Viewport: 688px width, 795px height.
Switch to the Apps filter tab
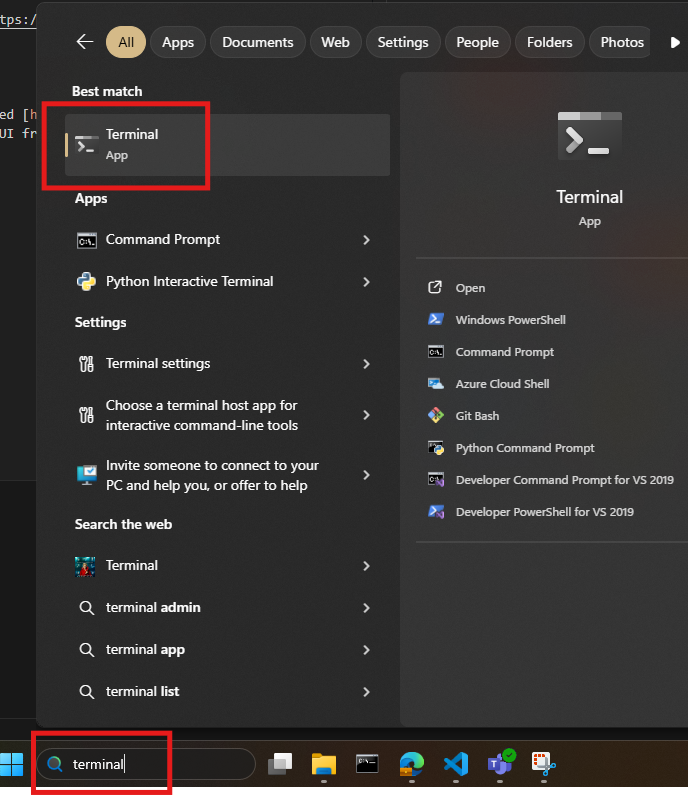[x=178, y=42]
